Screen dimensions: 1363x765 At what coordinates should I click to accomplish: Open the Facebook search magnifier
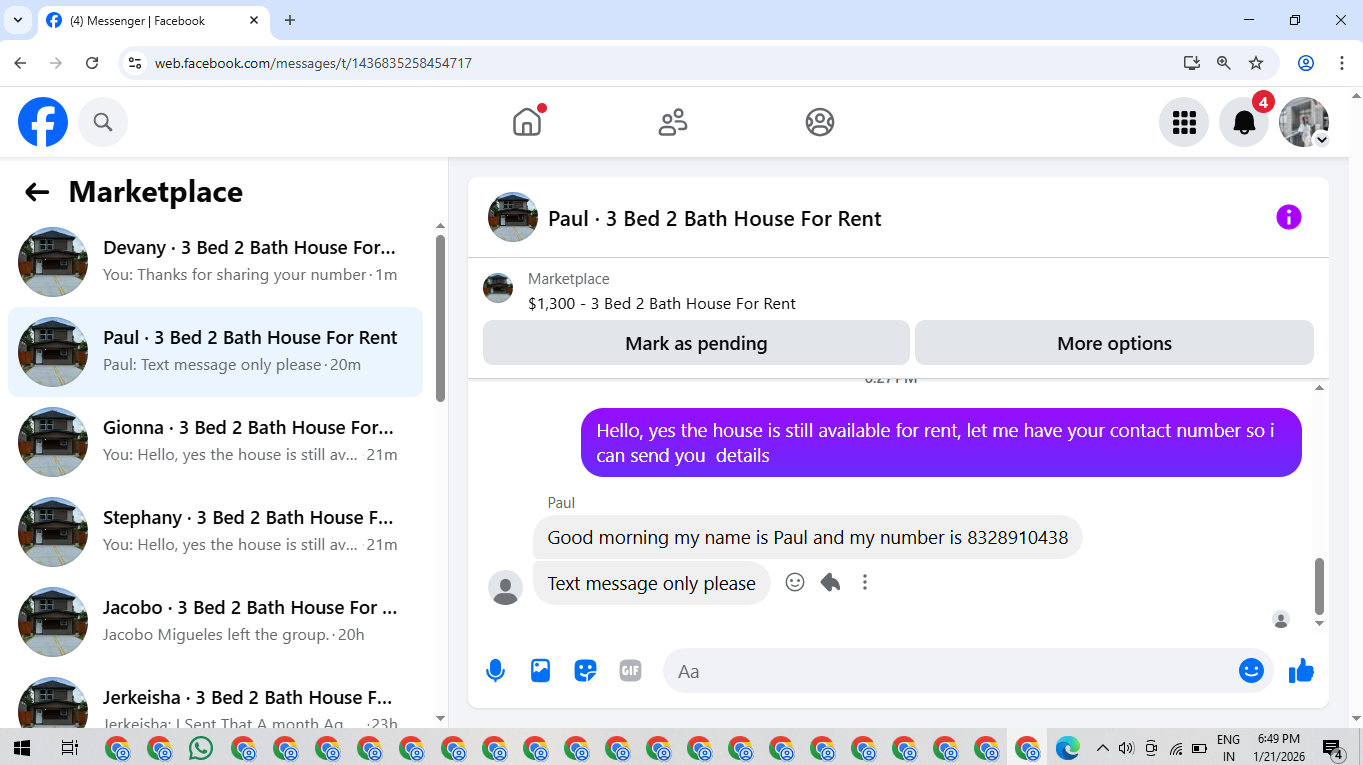point(103,122)
